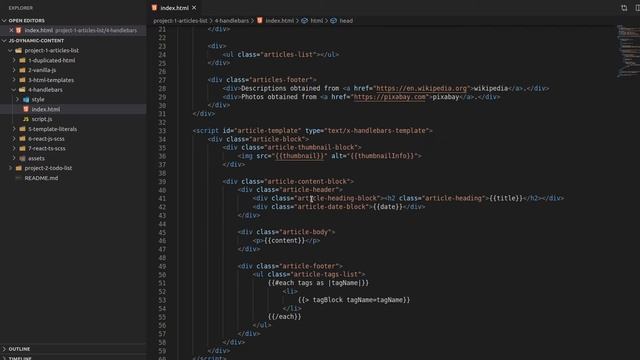Image resolution: width=640 pixels, height=360 pixels.
Task: Open script.js in the explorer
Action: click(x=42, y=119)
